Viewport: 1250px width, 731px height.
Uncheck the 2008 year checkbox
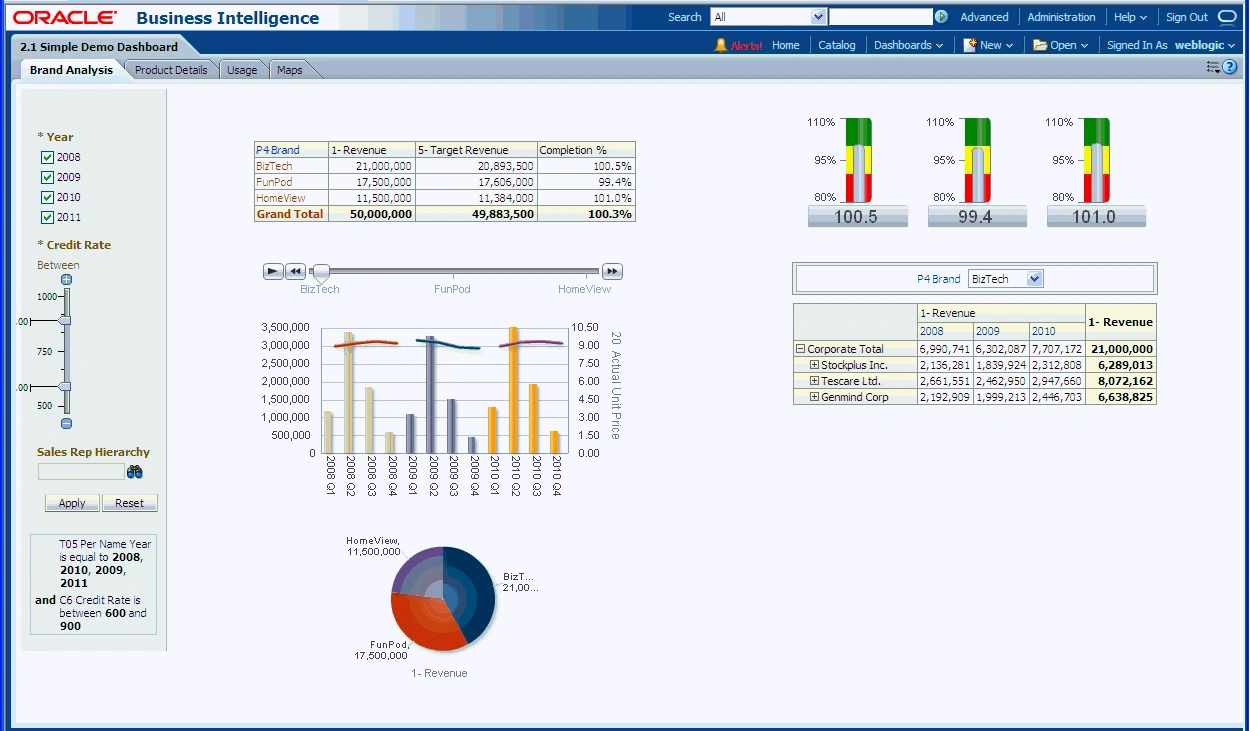47,157
